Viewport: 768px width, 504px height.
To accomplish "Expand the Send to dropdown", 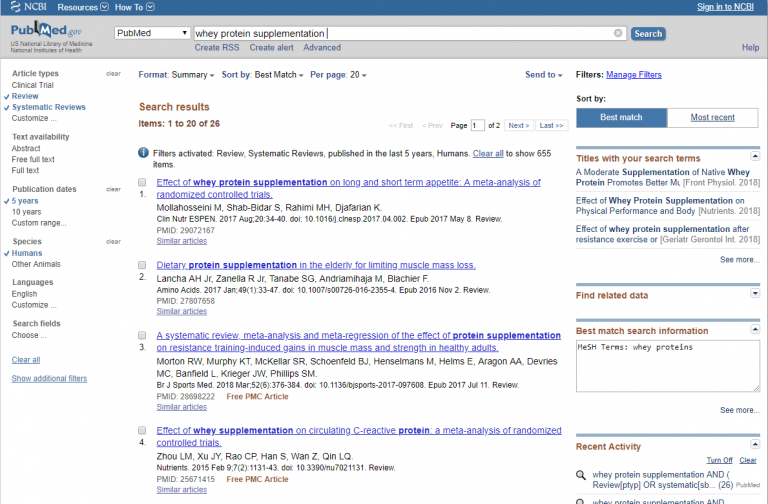I will click(x=543, y=75).
